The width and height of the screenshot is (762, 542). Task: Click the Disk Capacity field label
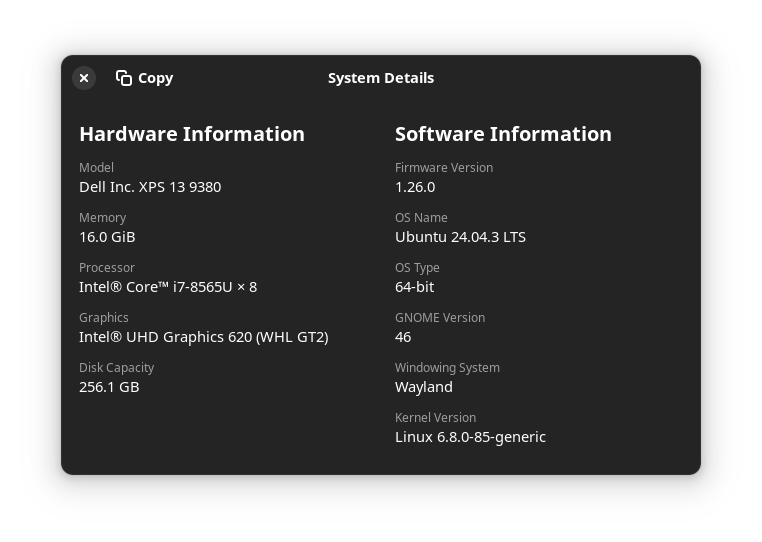(117, 368)
